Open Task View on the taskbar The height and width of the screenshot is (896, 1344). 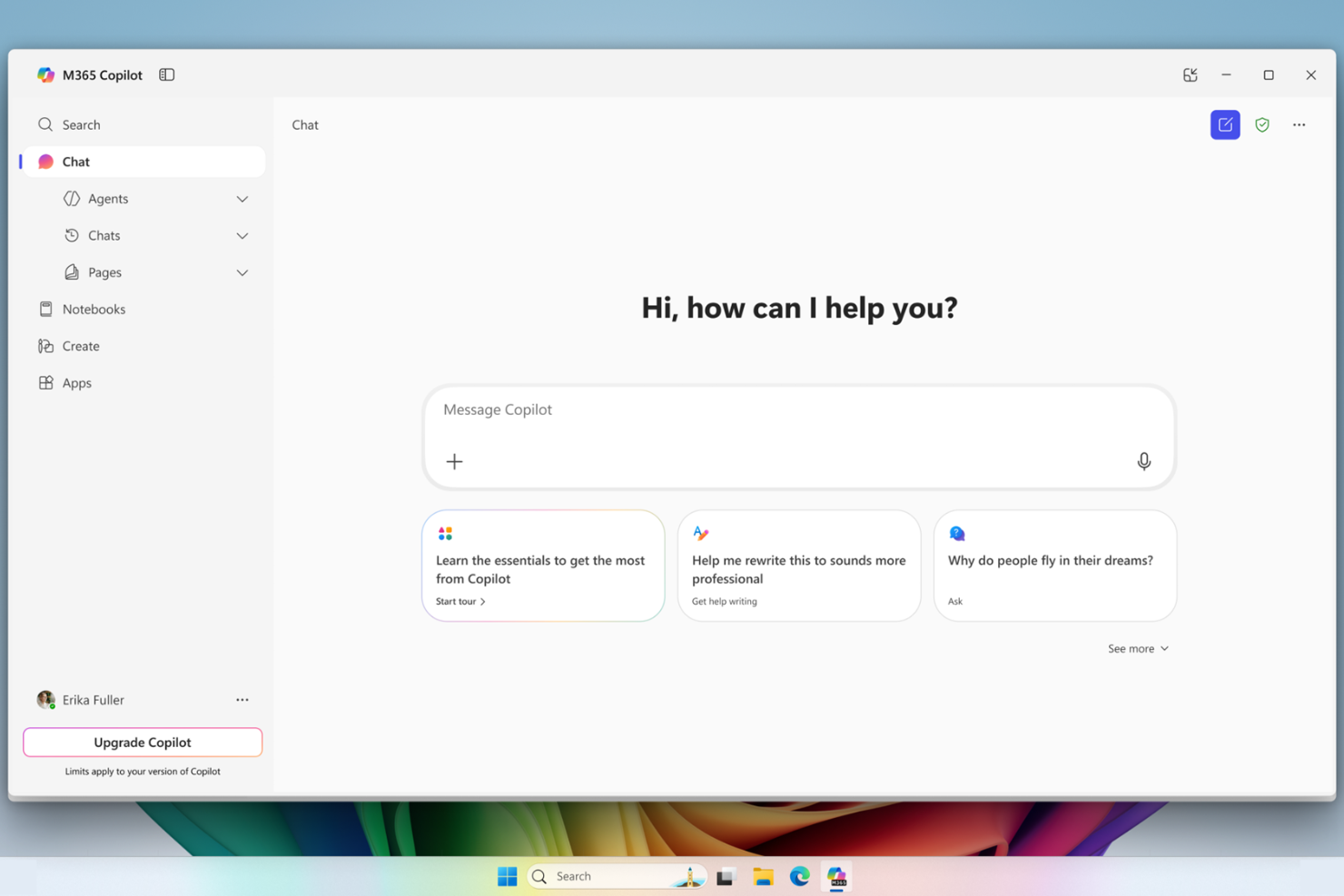click(725, 877)
